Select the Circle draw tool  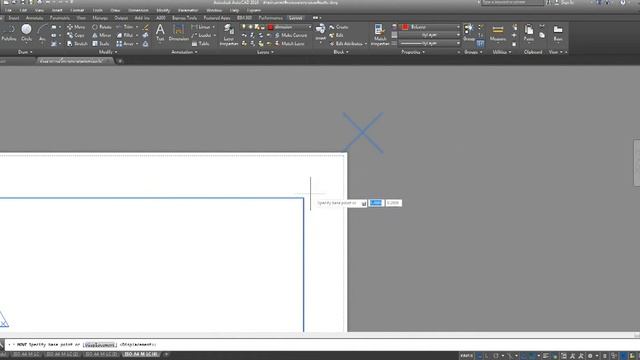(x=26, y=33)
